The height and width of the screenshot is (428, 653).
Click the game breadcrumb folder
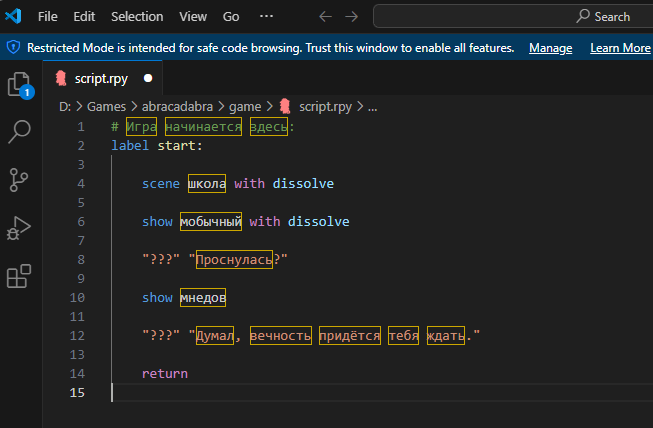(x=245, y=107)
